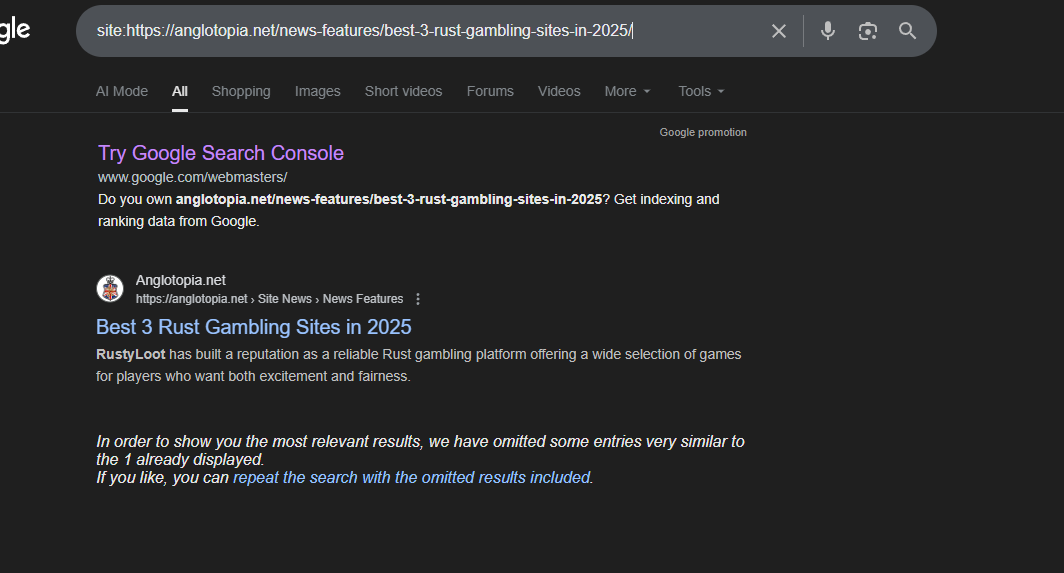The image size is (1064, 573).
Task: Go to the Forums tab
Action: (490, 91)
